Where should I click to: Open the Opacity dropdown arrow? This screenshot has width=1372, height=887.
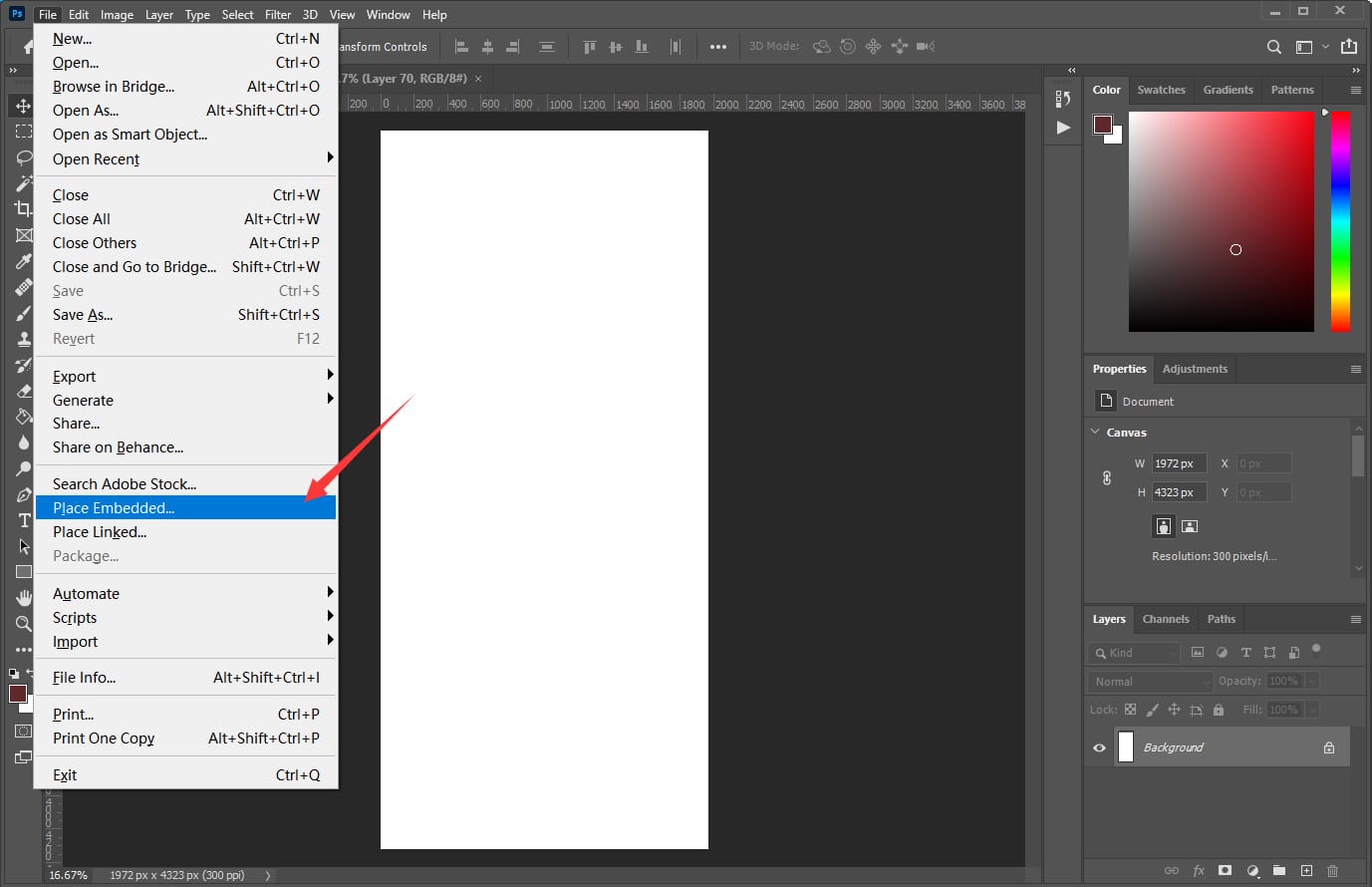click(x=1312, y=681)
